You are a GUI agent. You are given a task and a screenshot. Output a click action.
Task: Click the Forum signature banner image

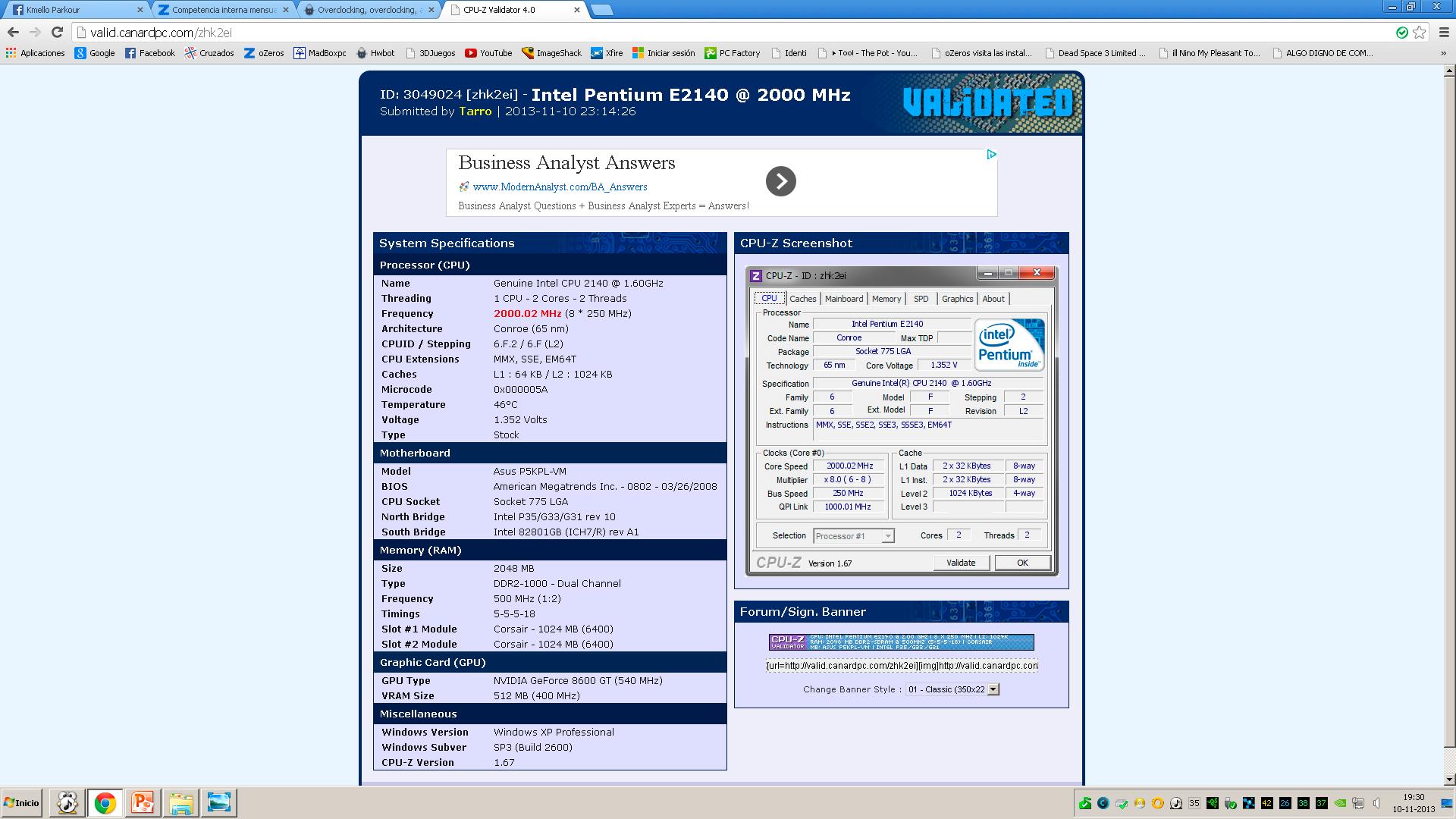tap(902, 642)
